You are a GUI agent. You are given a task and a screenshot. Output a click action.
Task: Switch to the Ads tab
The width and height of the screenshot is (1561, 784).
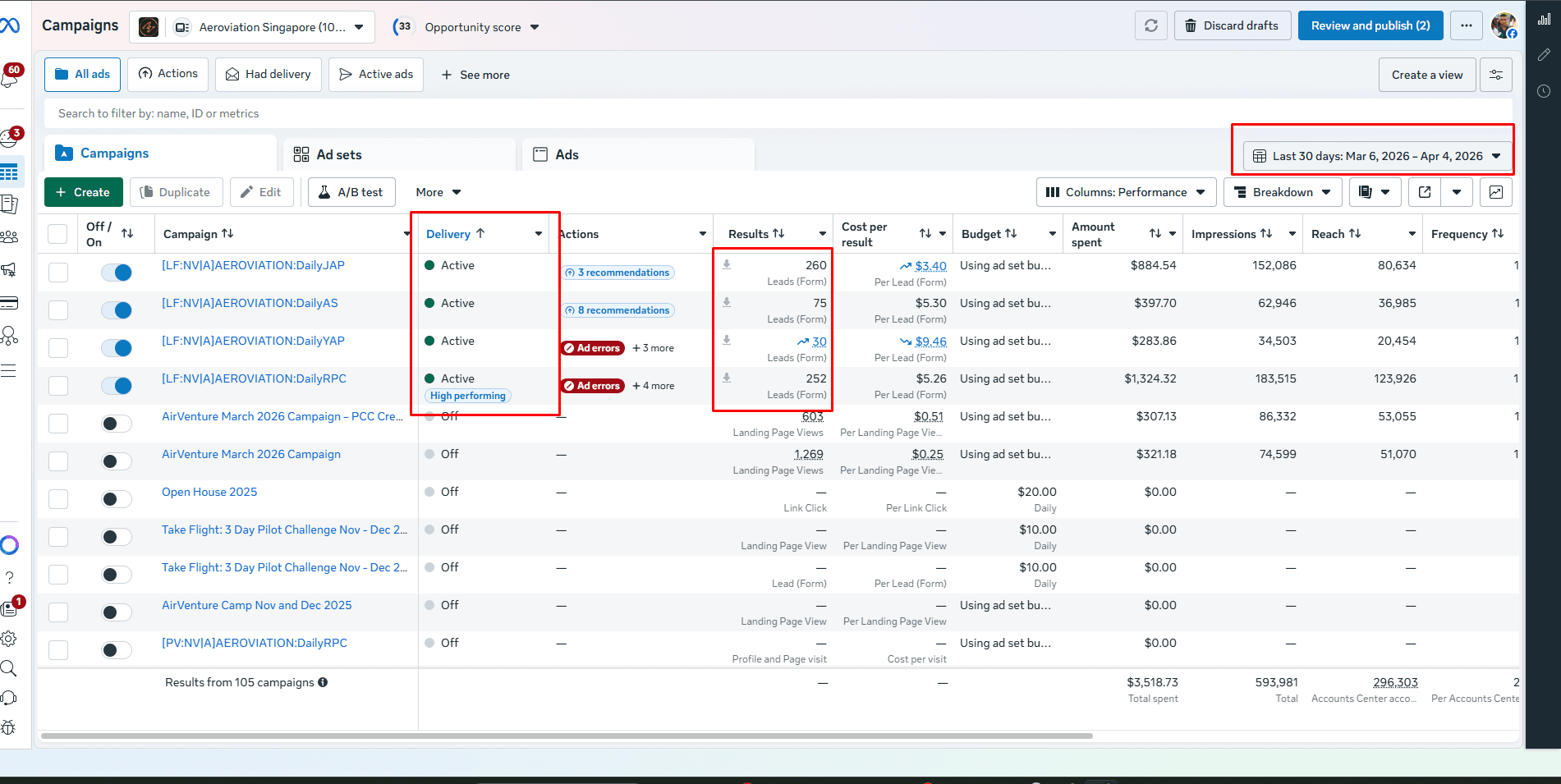click(638, 154)
